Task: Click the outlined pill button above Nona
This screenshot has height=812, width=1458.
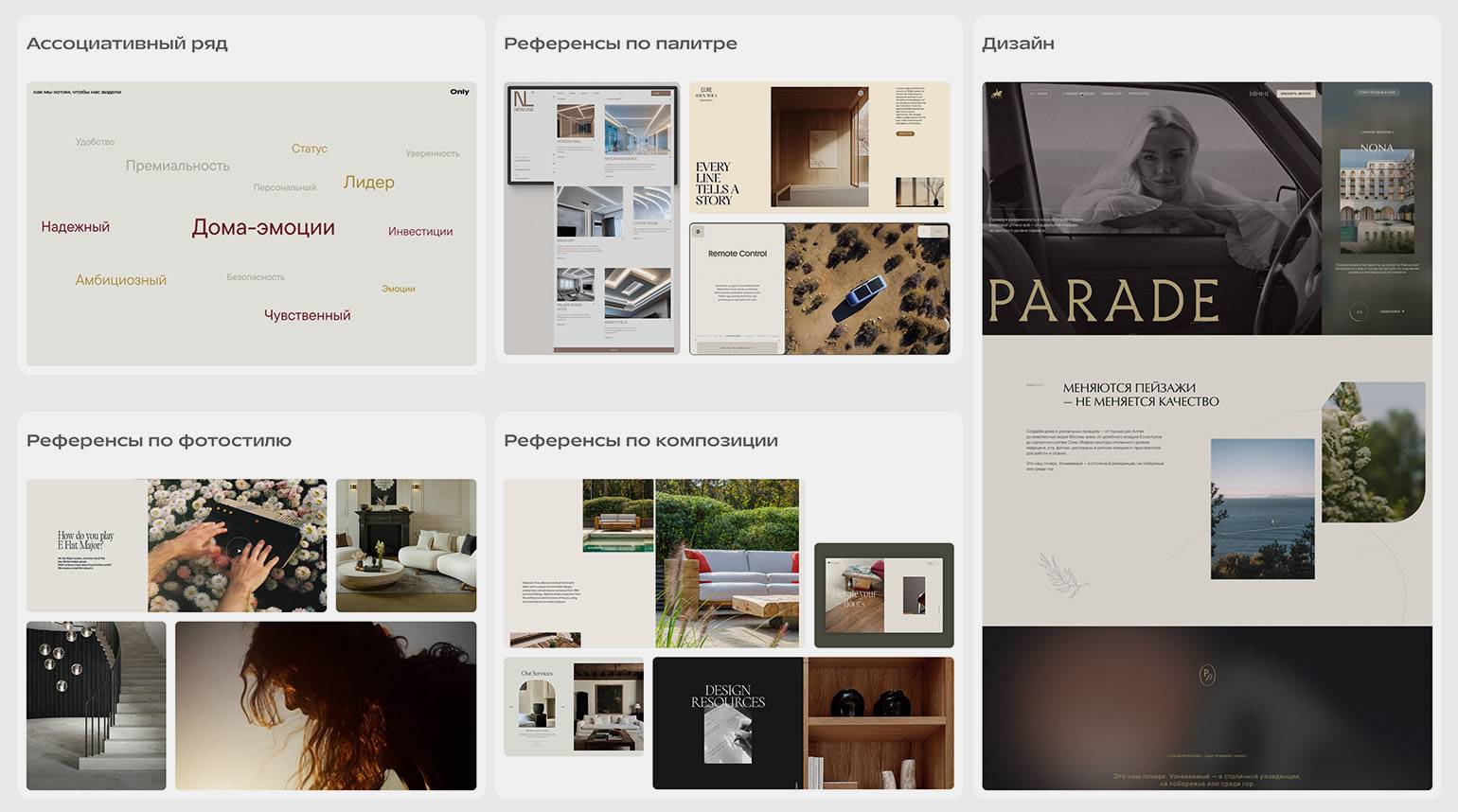Action: tap(1377, 93)
